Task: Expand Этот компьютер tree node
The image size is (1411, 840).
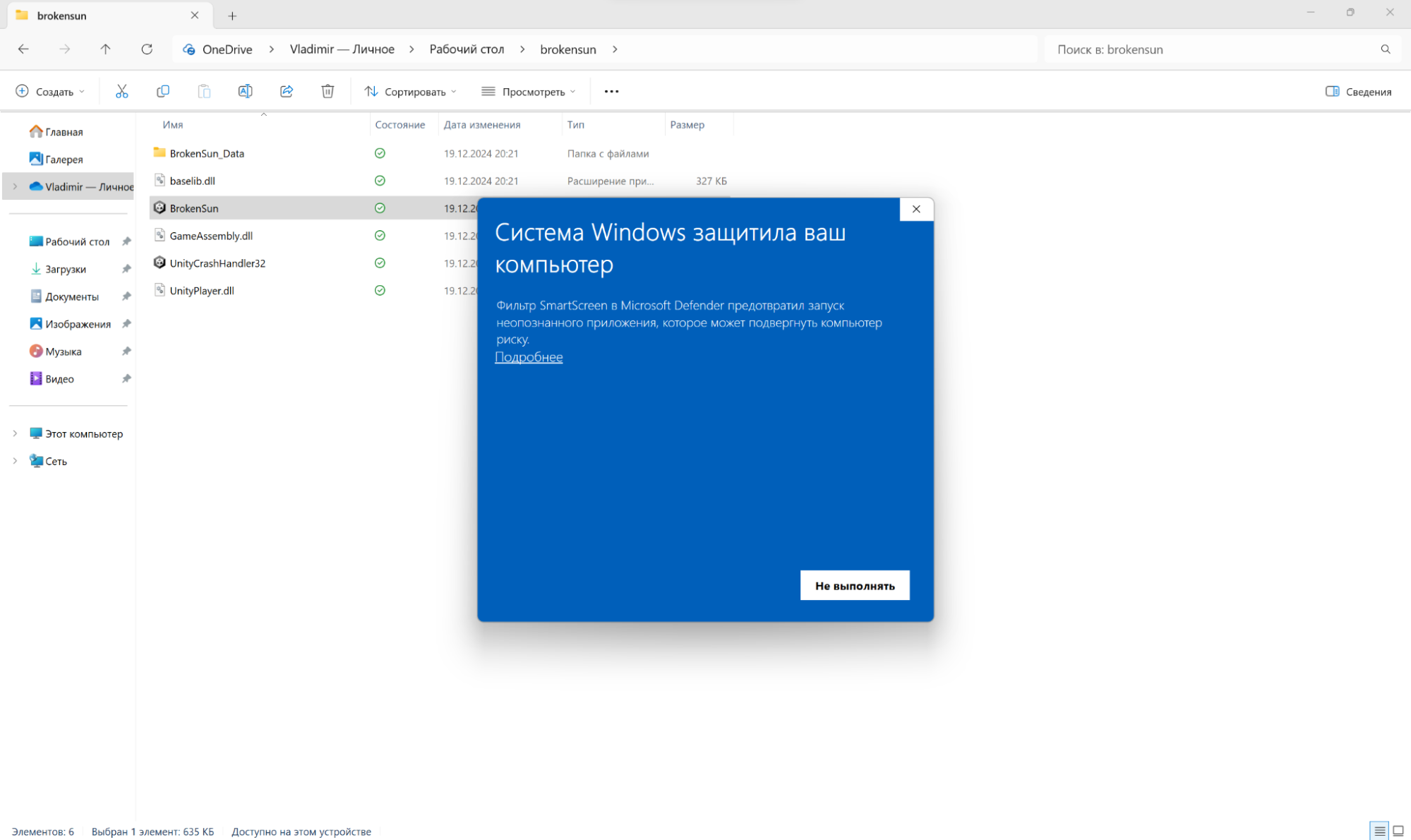Action: tap(15, 433)
